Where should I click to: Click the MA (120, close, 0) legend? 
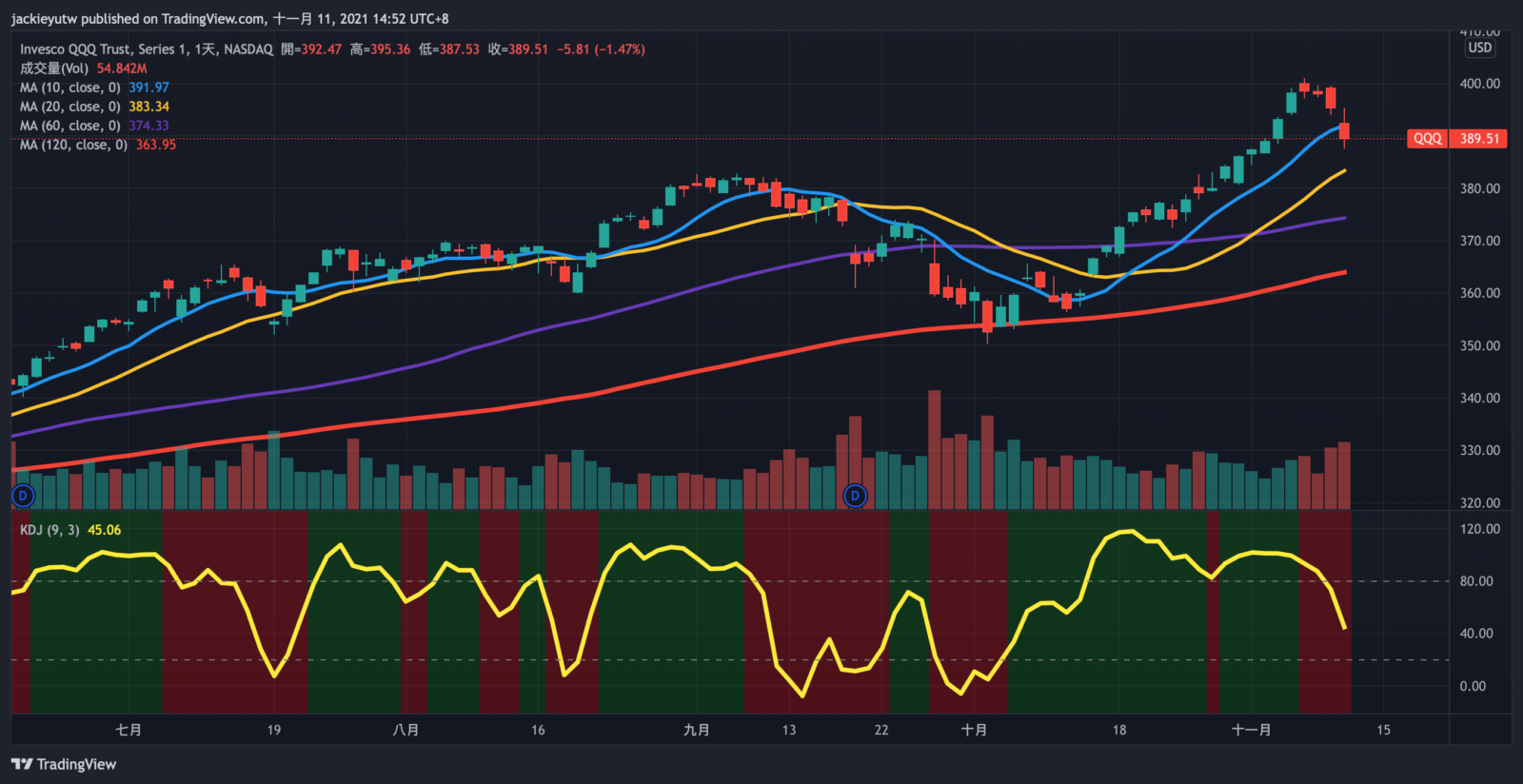click(73, 145)
